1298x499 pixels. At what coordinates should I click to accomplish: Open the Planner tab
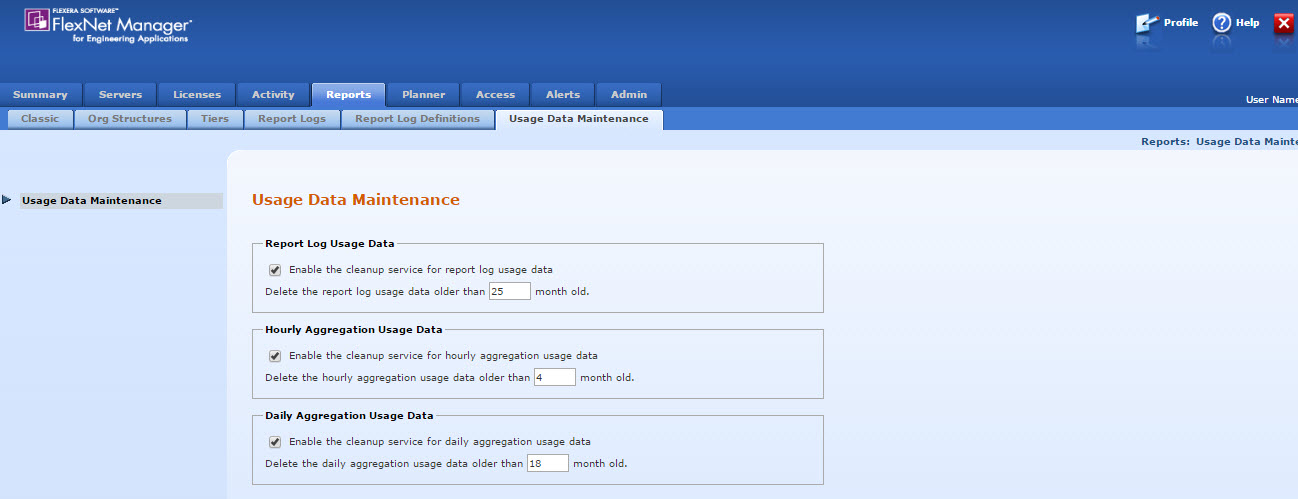423,95
